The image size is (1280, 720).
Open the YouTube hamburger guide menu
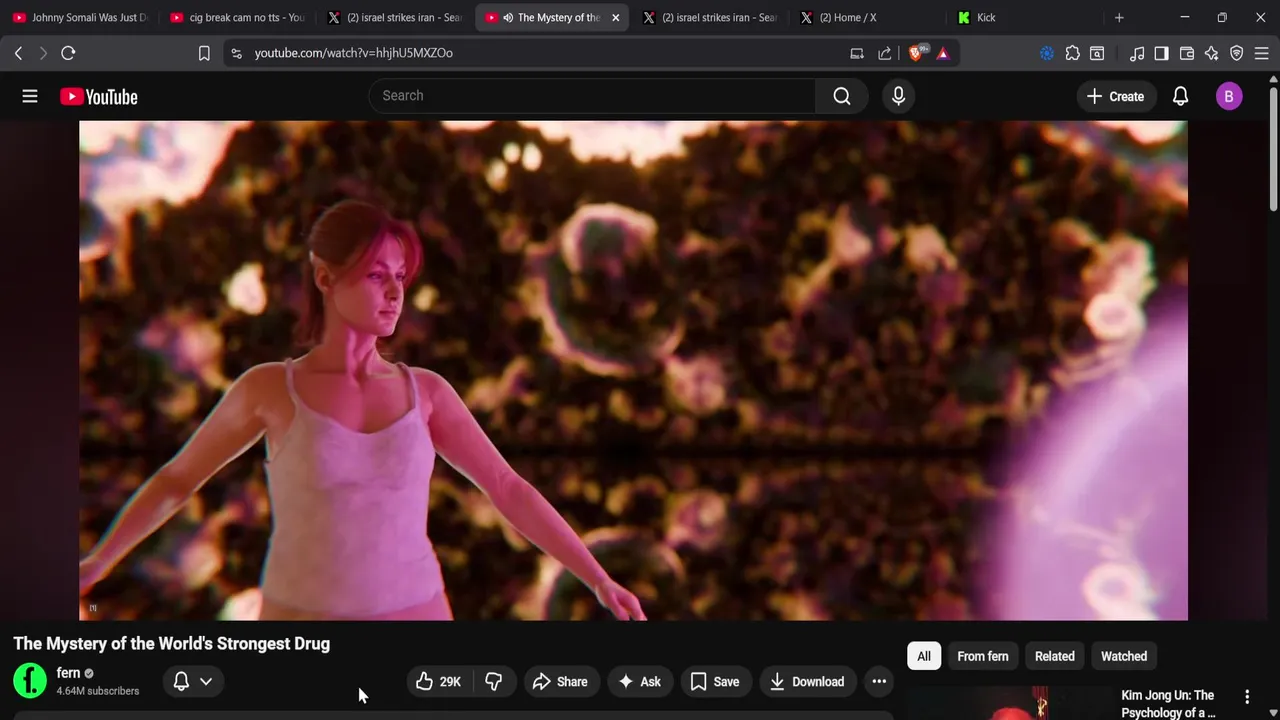(30, 96)
